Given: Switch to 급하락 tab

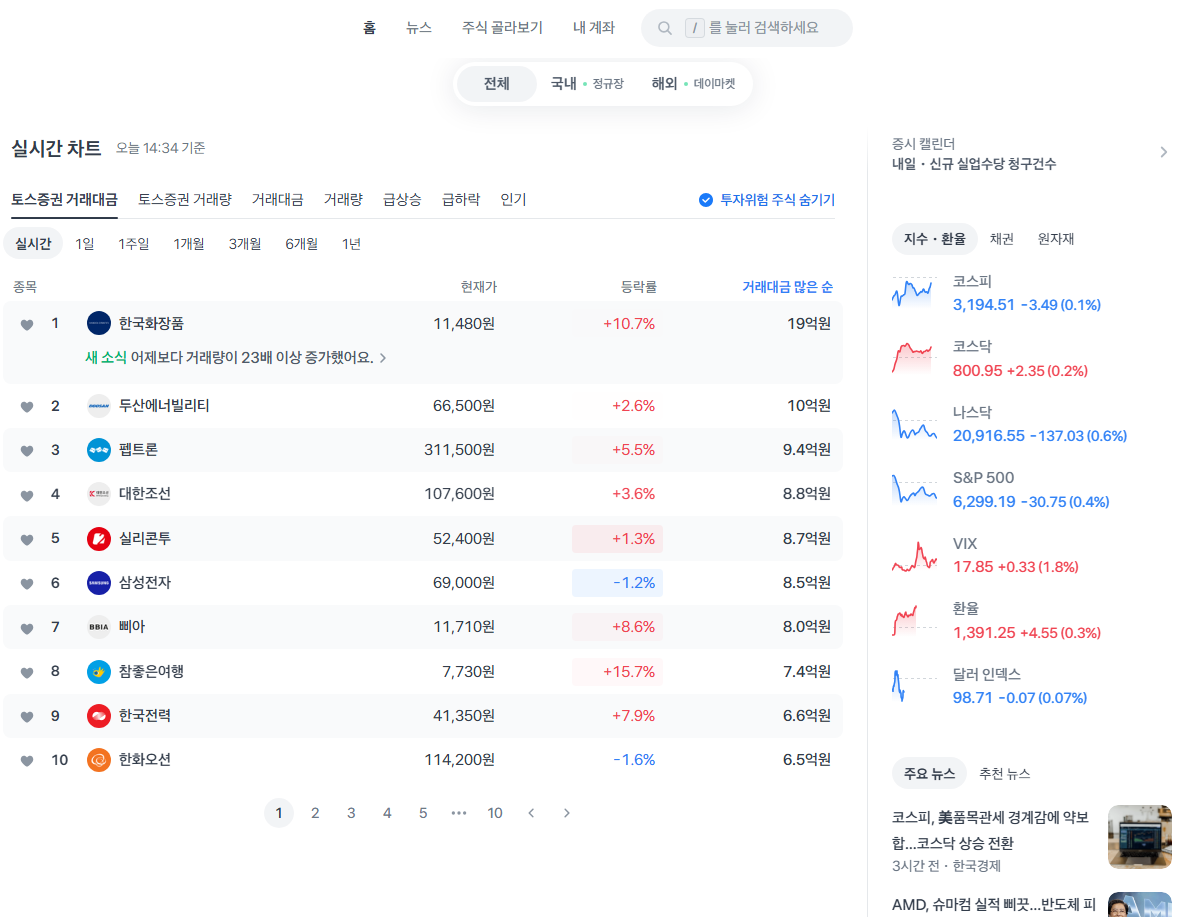Looking at the screenshot, I should tap(461, 200).
